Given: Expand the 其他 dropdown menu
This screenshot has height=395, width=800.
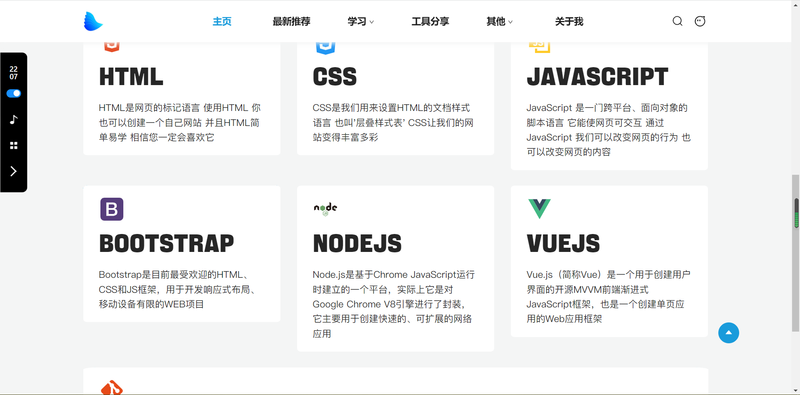Looking at the screenshot, I should 499,21.
